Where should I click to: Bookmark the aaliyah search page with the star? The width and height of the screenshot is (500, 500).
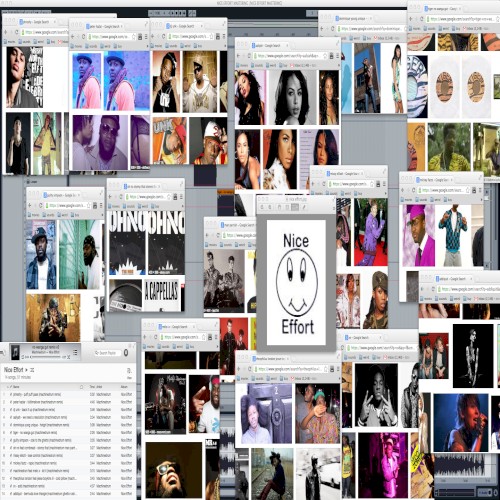pos(325,56)
